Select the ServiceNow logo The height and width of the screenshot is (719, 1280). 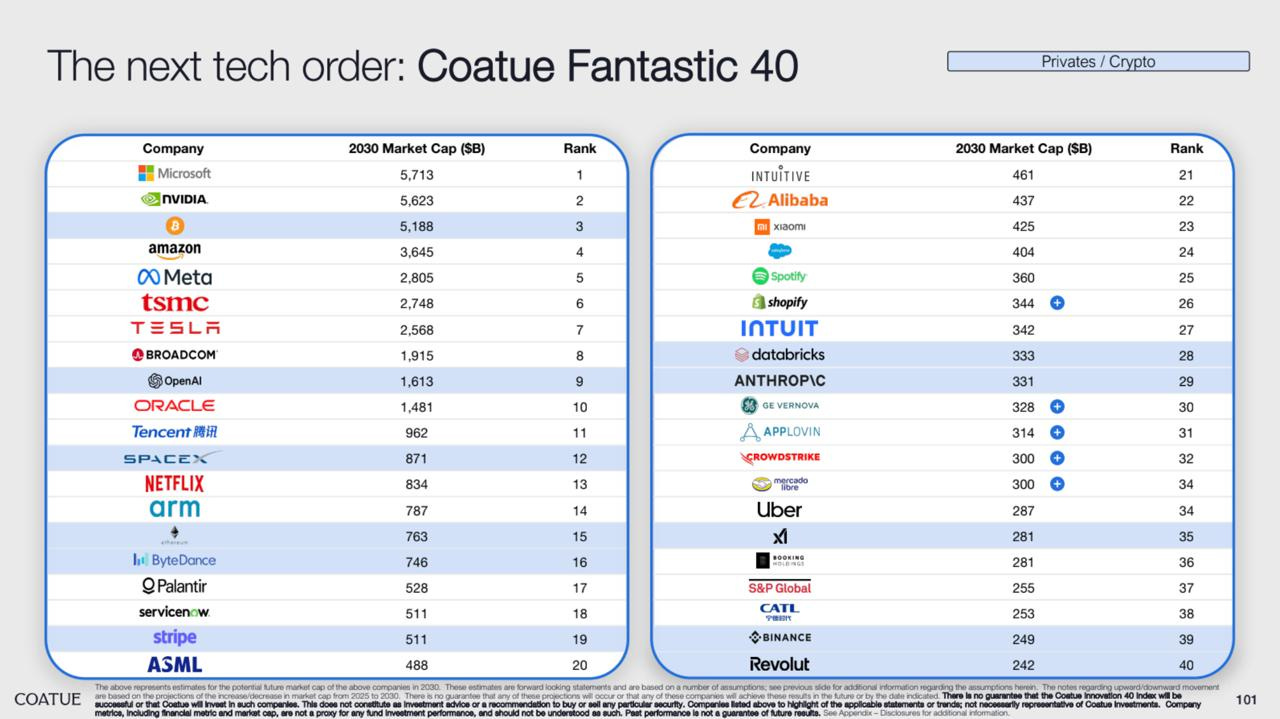[x=174, y=612]
